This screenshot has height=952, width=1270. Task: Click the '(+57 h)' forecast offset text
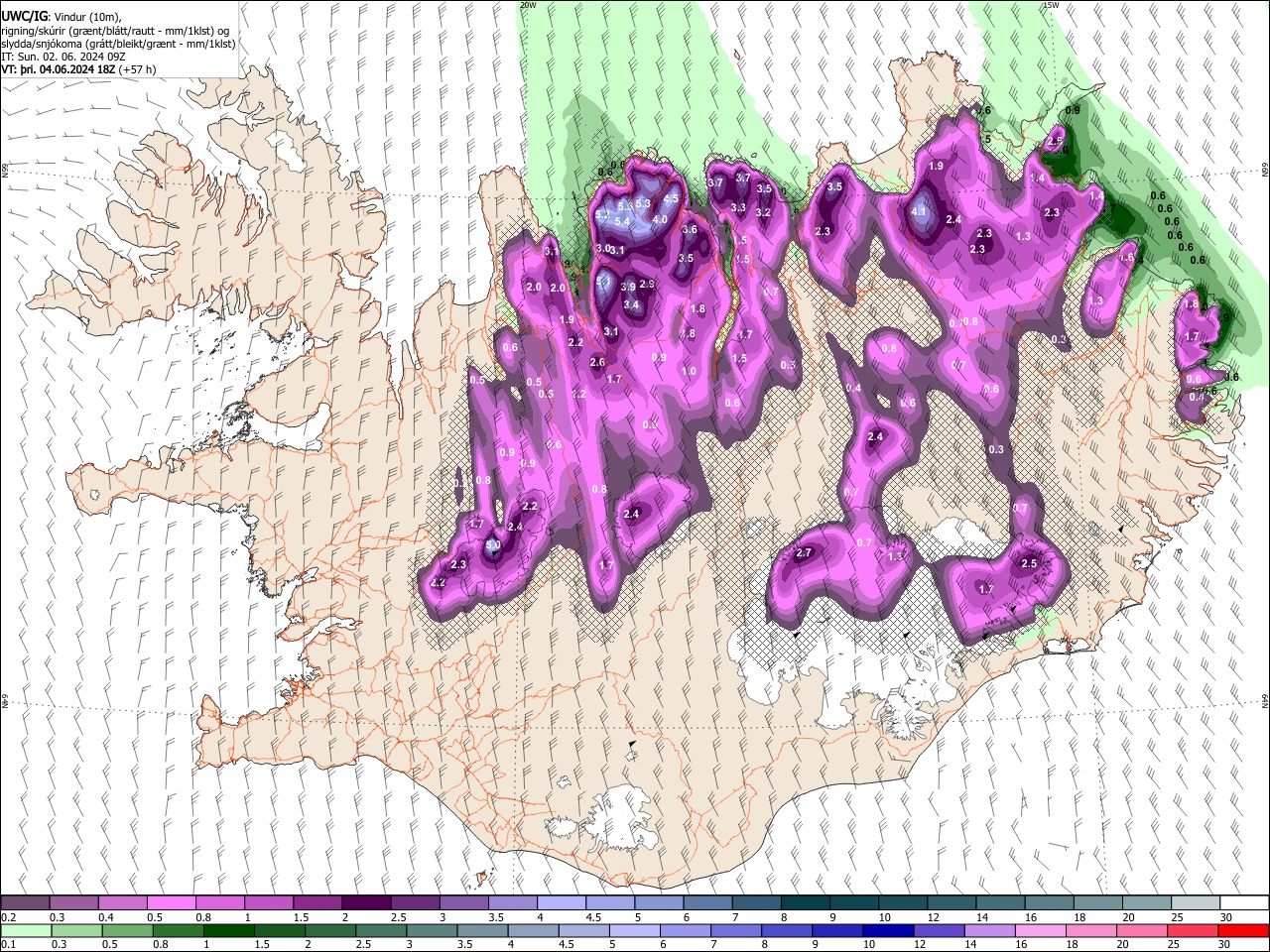137,70
